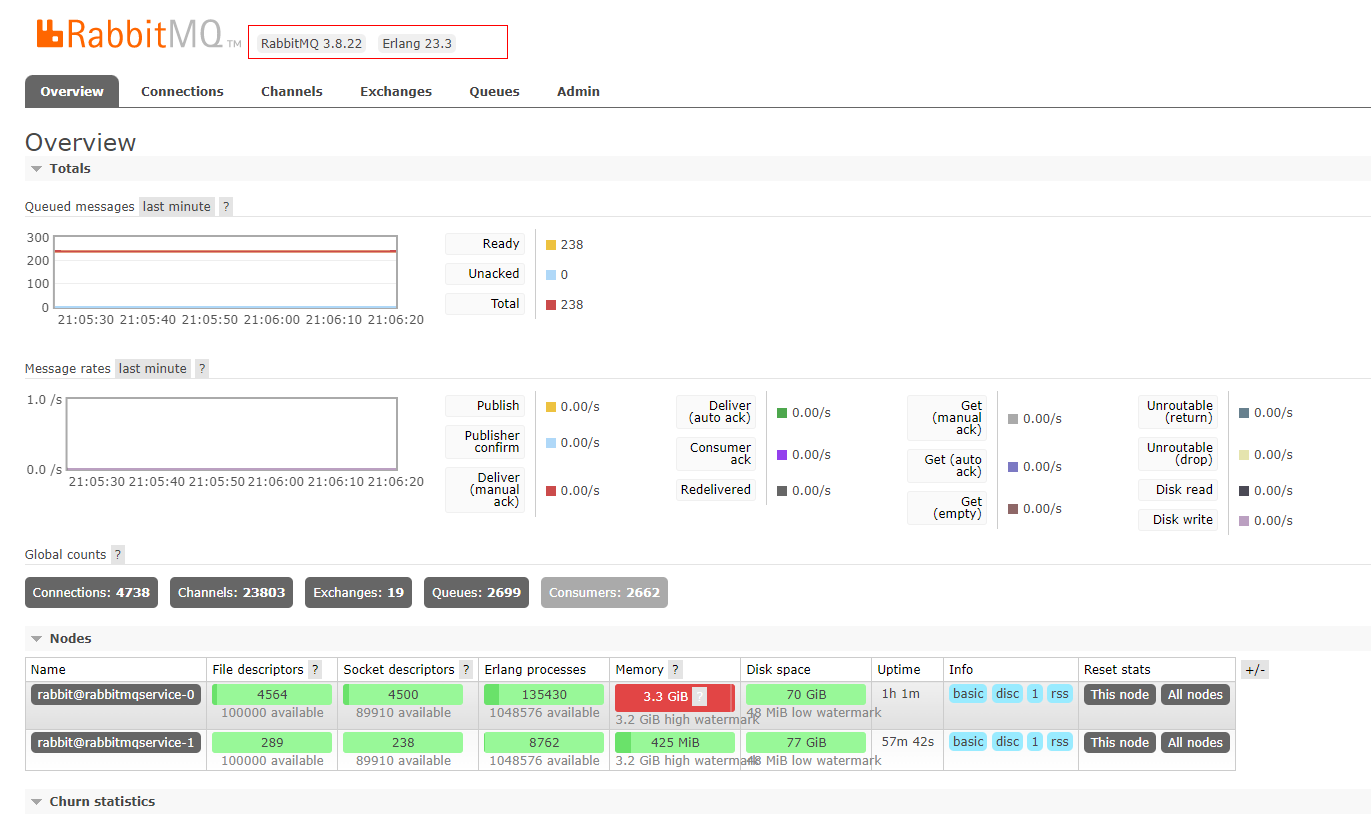Click the 70 GiB disk space bar
Viewport: 1371px width, 818px height.
click(806, 695)
